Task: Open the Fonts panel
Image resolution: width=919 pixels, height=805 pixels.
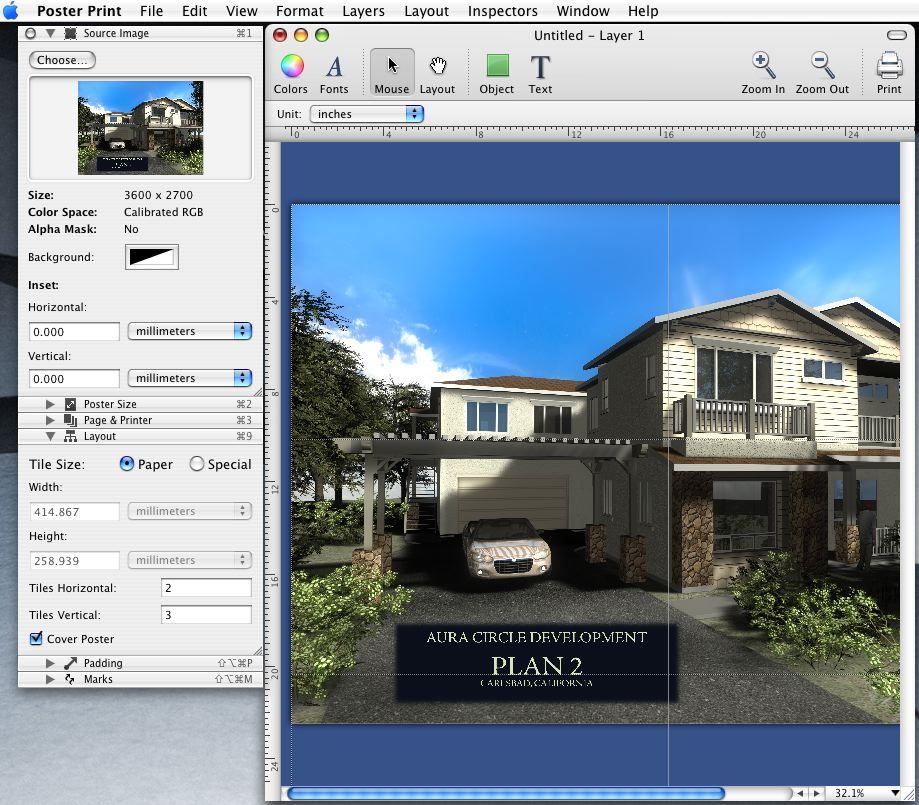Action: (334, 74)
